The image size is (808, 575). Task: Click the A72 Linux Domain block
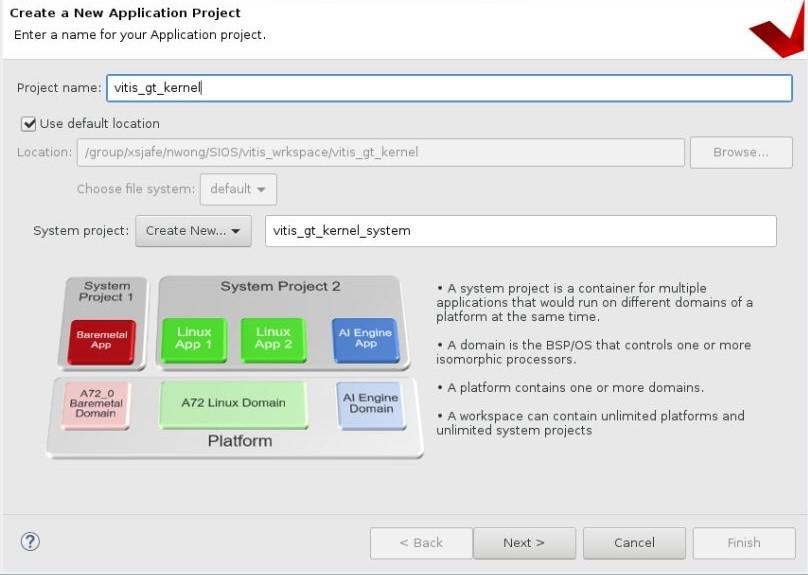233,404
